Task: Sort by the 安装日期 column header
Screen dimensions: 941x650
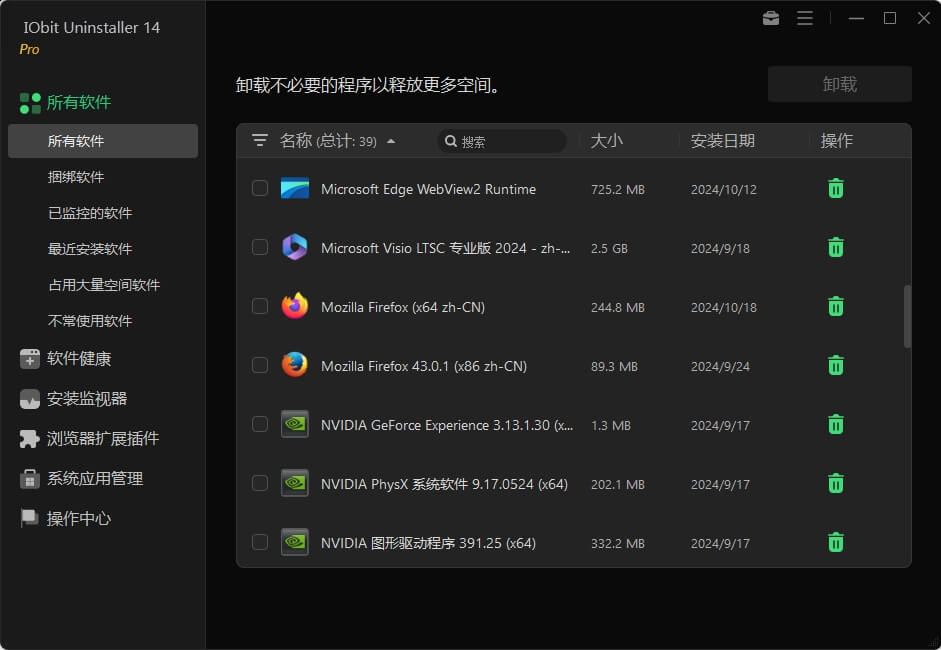Action: click(723, 140)
